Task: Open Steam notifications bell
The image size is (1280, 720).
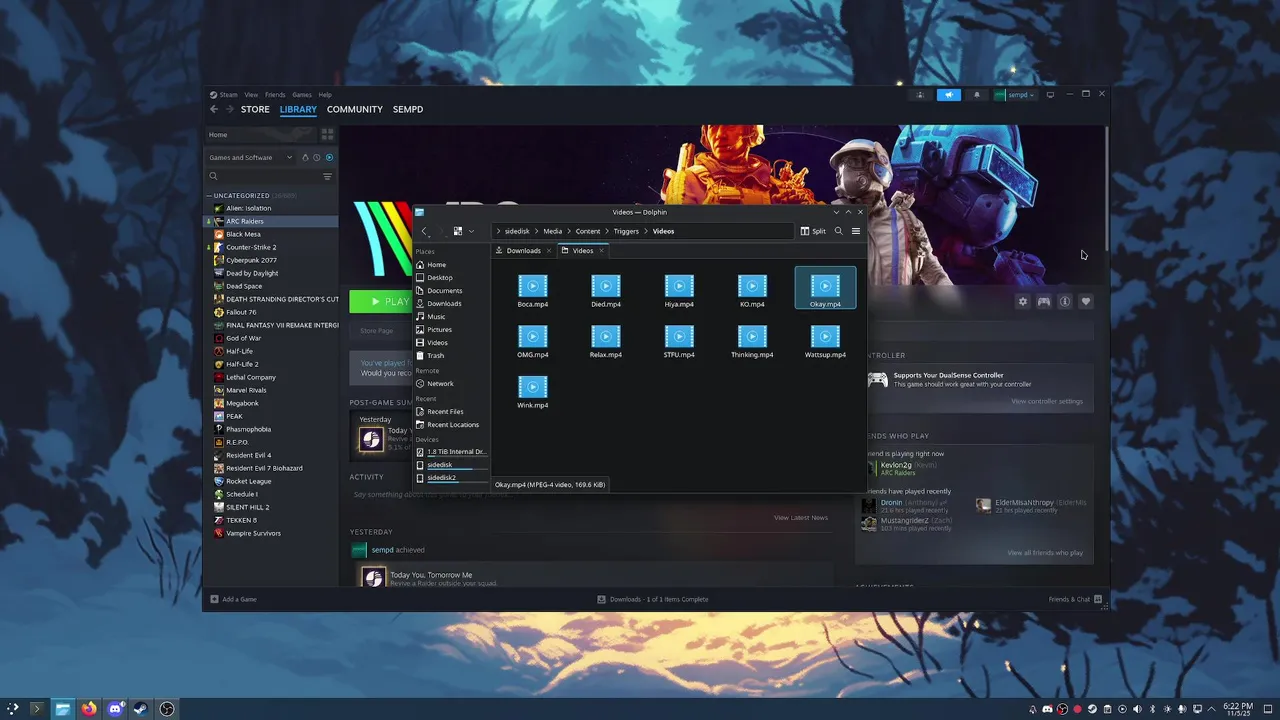Action: [977, 95]
